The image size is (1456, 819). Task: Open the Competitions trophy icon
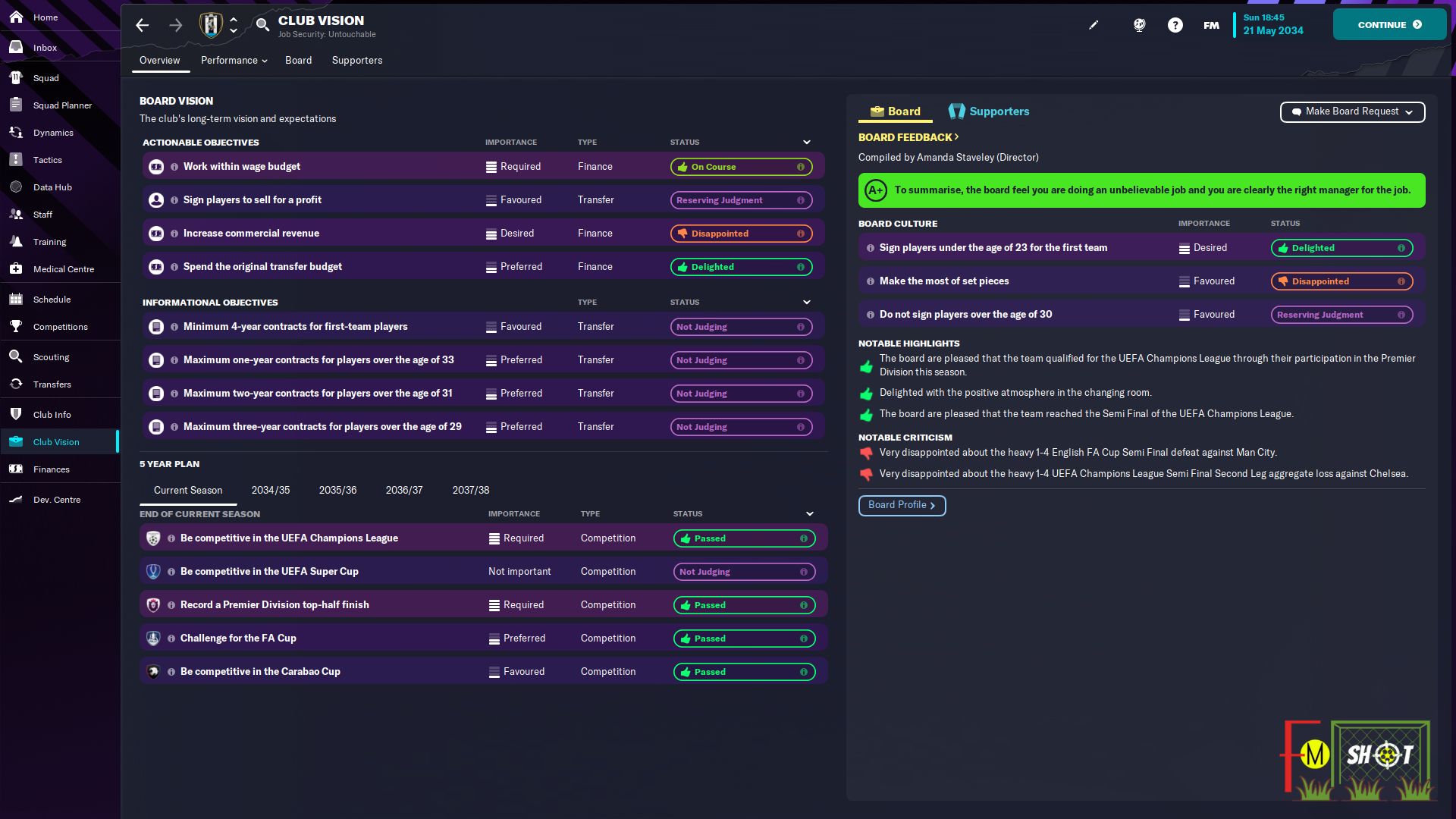coord(16,326)
